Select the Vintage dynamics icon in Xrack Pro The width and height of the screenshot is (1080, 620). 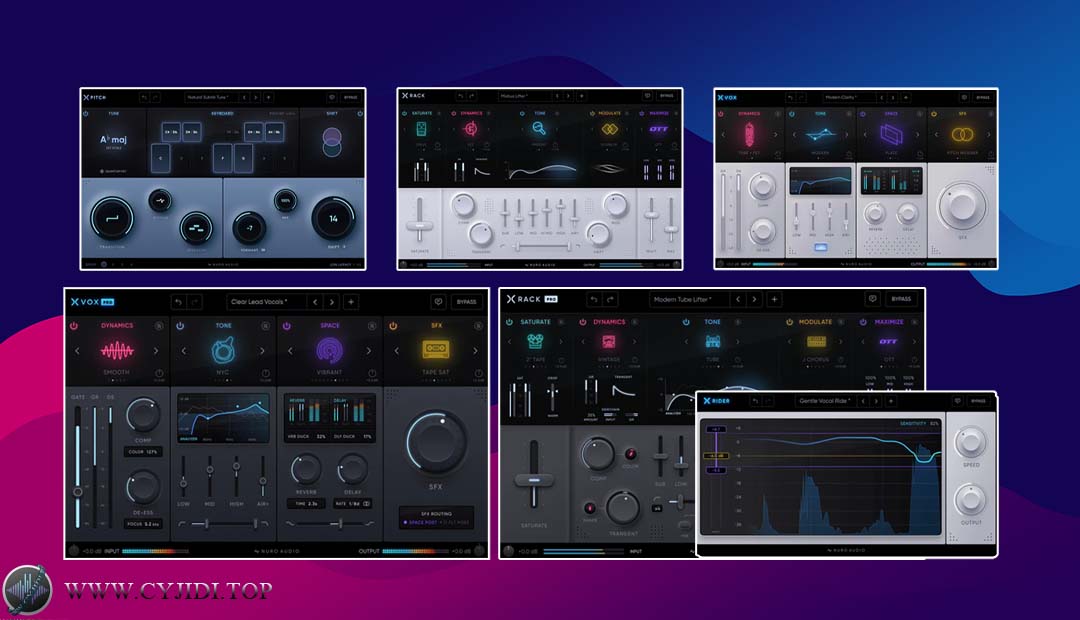point(608,341)
